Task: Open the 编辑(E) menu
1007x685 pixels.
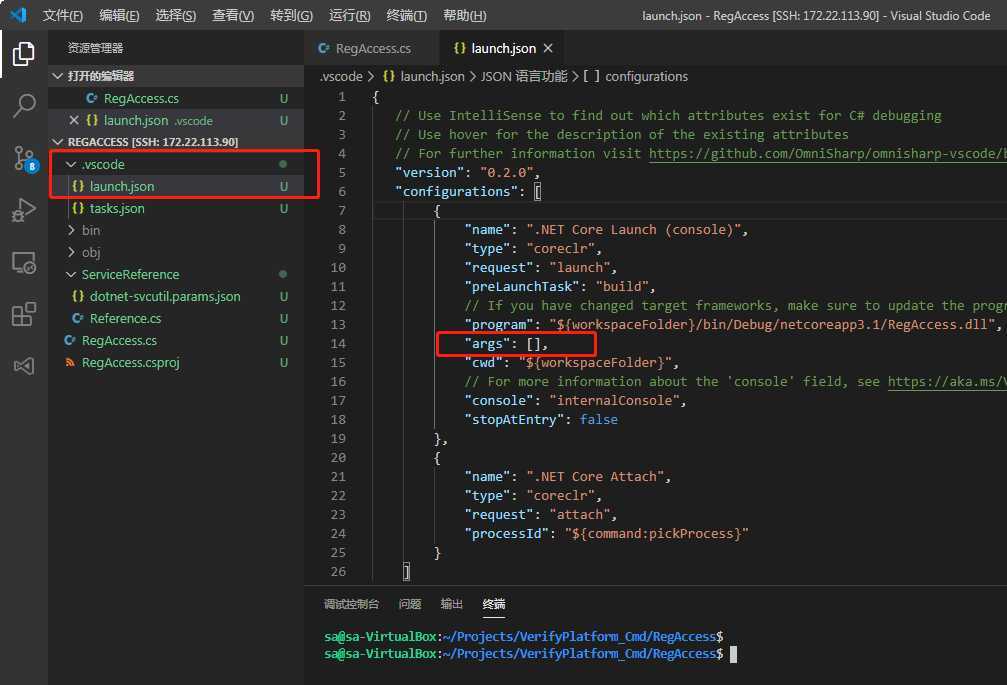Action: 119,15
